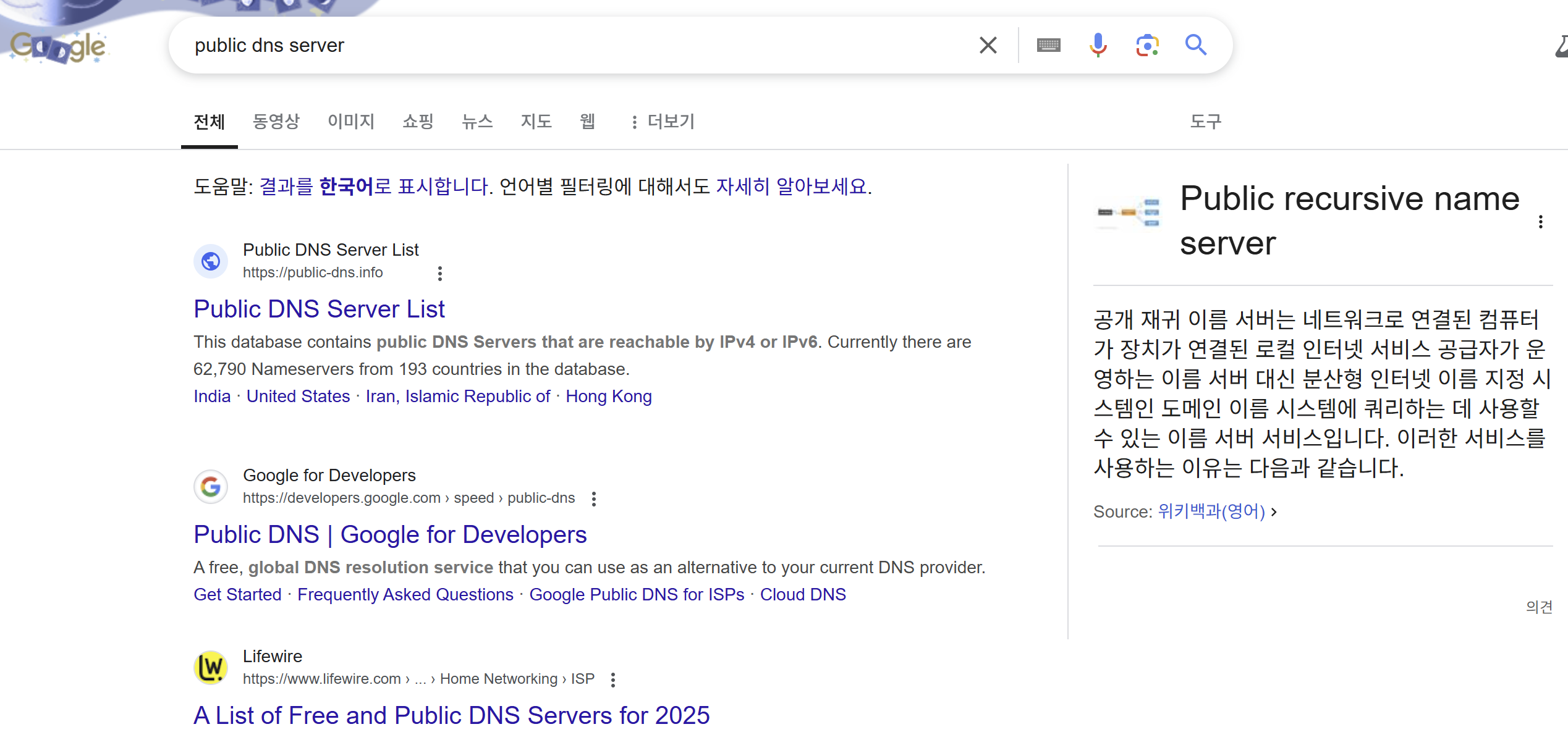
Task: Open the 도구 tools button
Action: pos(1205,122)
